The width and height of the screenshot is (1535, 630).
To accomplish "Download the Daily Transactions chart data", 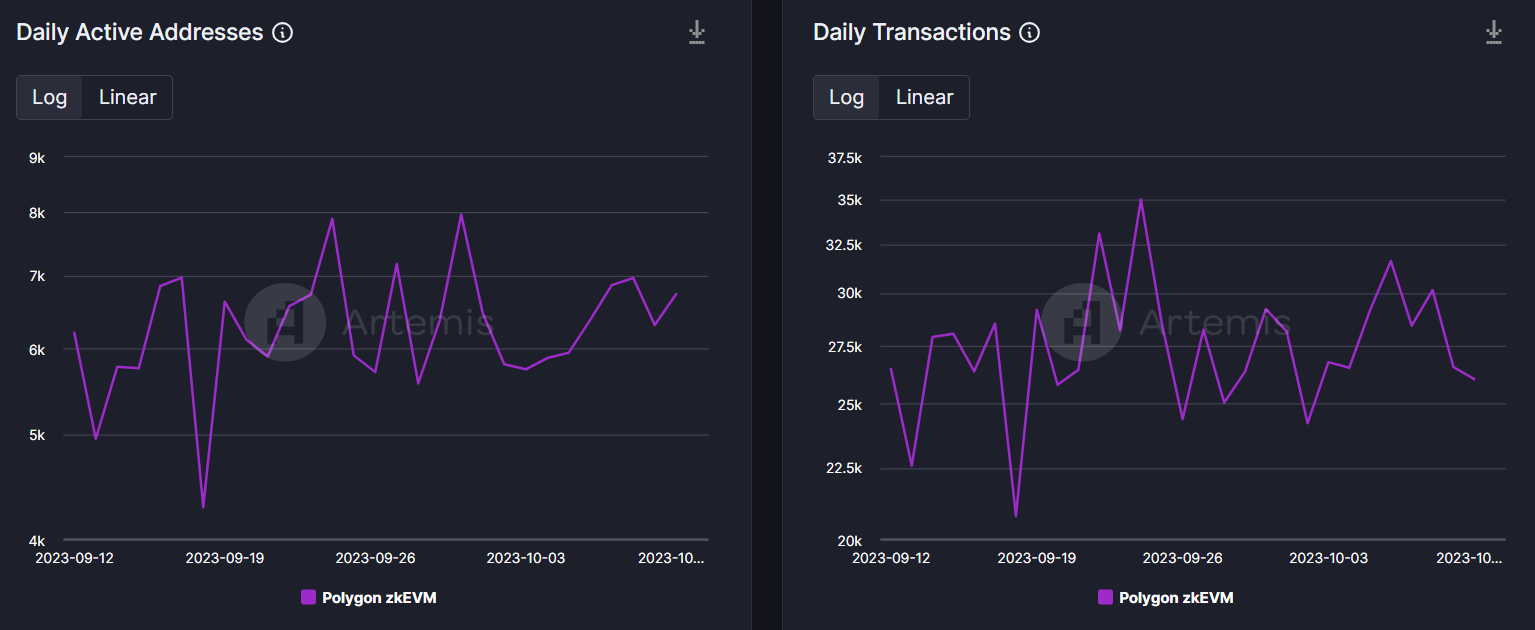I will pos(1493,33).
